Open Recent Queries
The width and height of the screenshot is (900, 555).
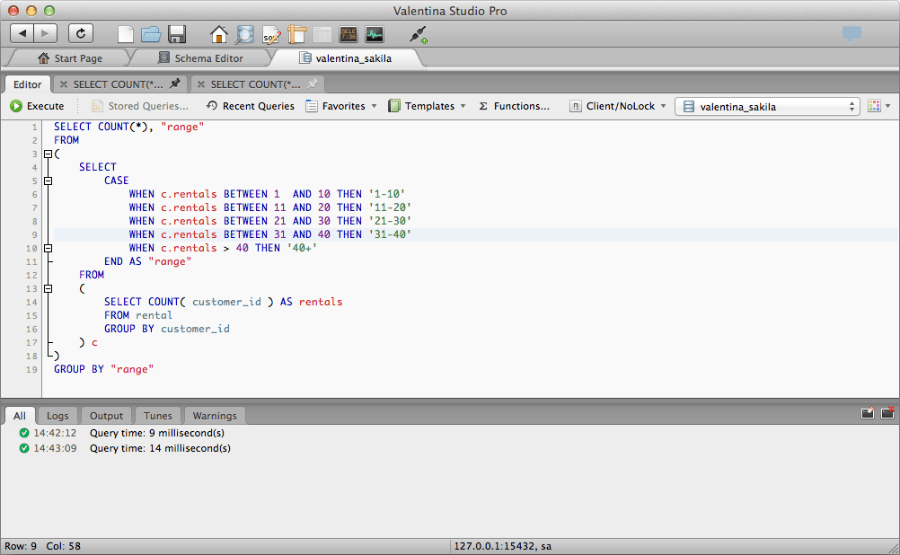pyautogui.click(x=250, y=106)
